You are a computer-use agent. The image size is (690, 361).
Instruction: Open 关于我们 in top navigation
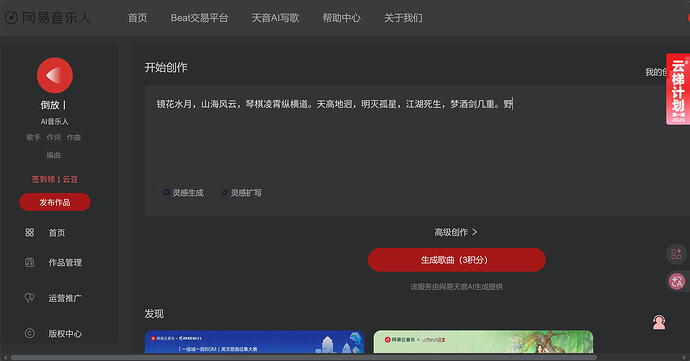(403, 18)
